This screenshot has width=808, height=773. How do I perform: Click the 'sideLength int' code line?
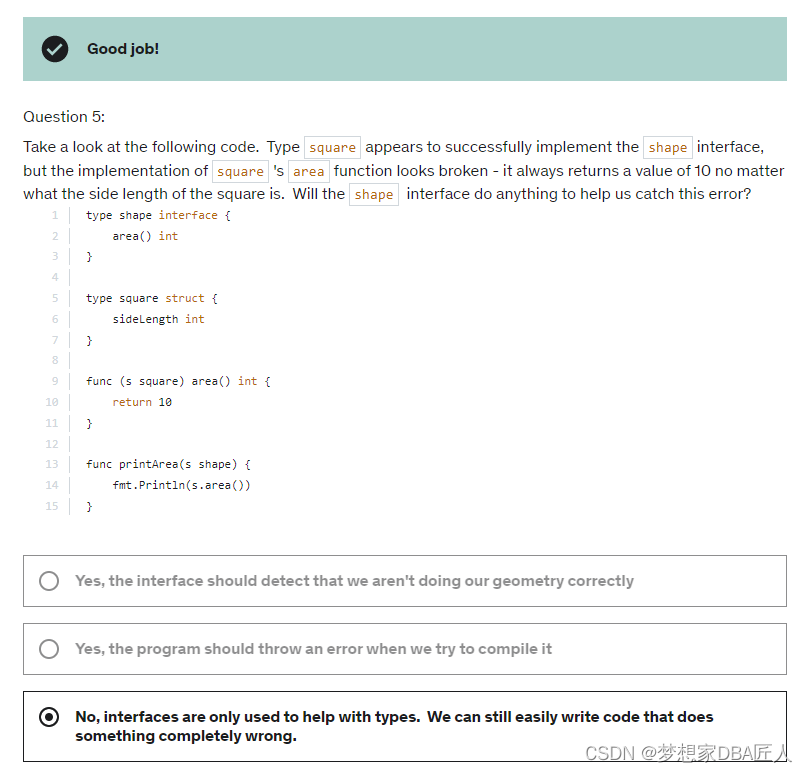[x=158, y=319]
